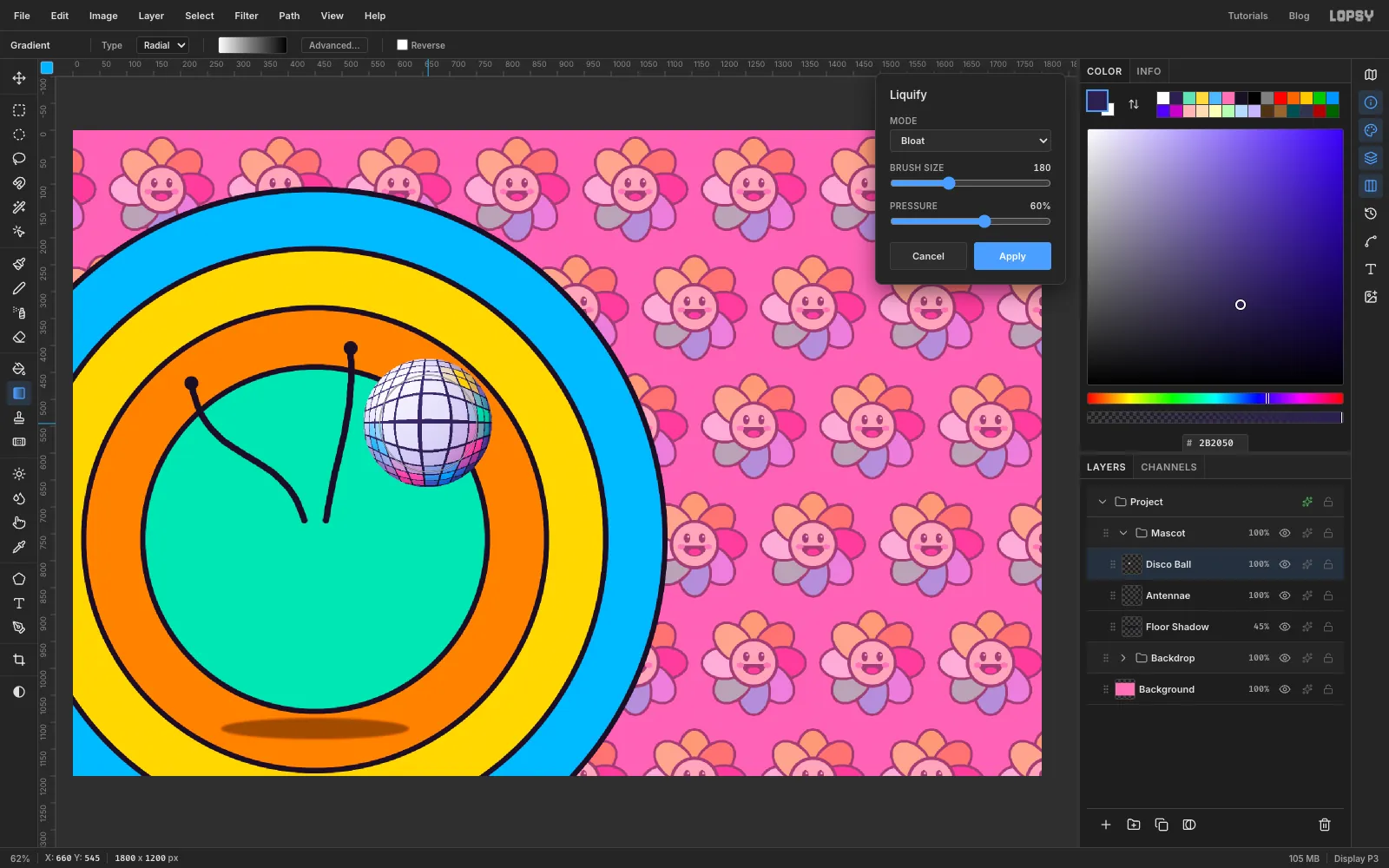The image size is (1389, 868).
Task: Click the hue spectrum bar
Action: [x=1215, y=398]
